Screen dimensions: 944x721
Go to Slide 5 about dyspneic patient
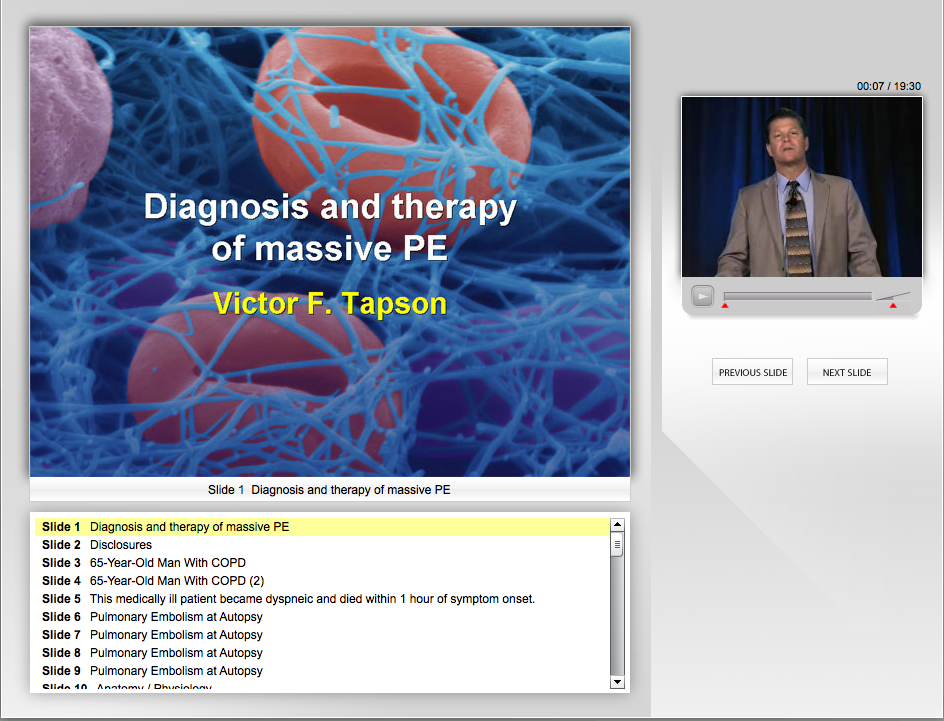tap(312, 599)
